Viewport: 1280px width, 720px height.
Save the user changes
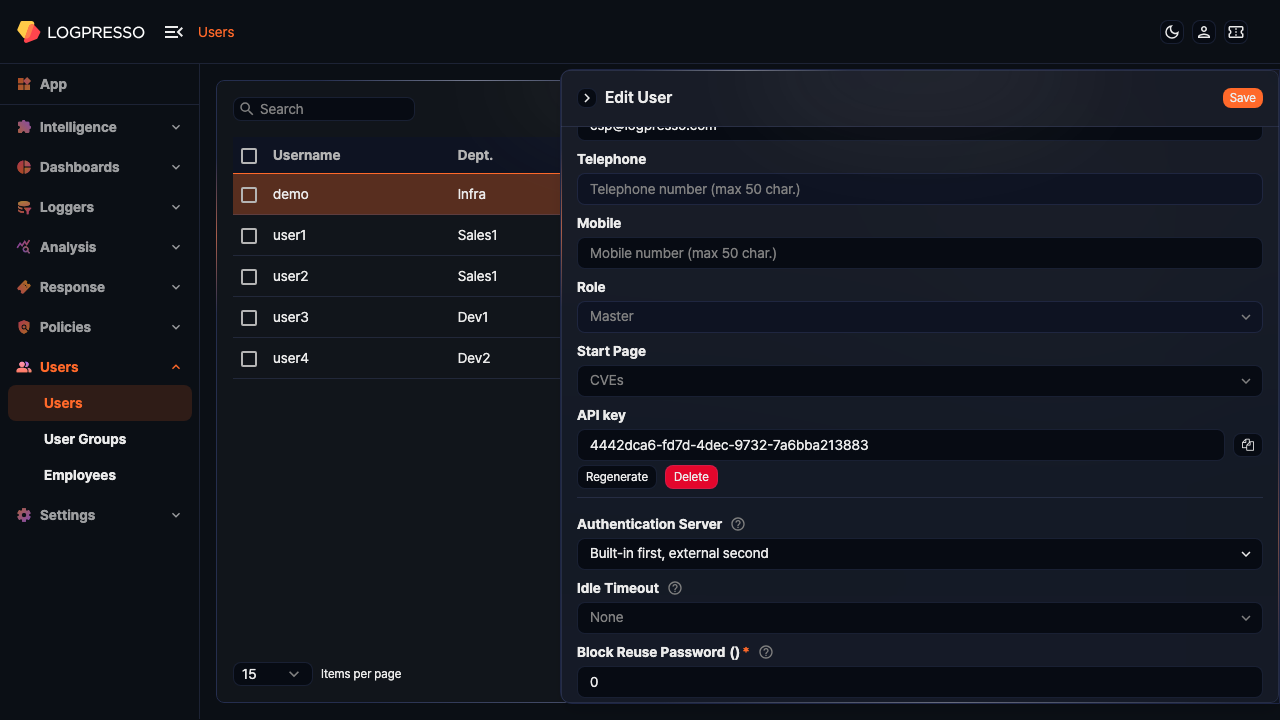click(1242, 97)
